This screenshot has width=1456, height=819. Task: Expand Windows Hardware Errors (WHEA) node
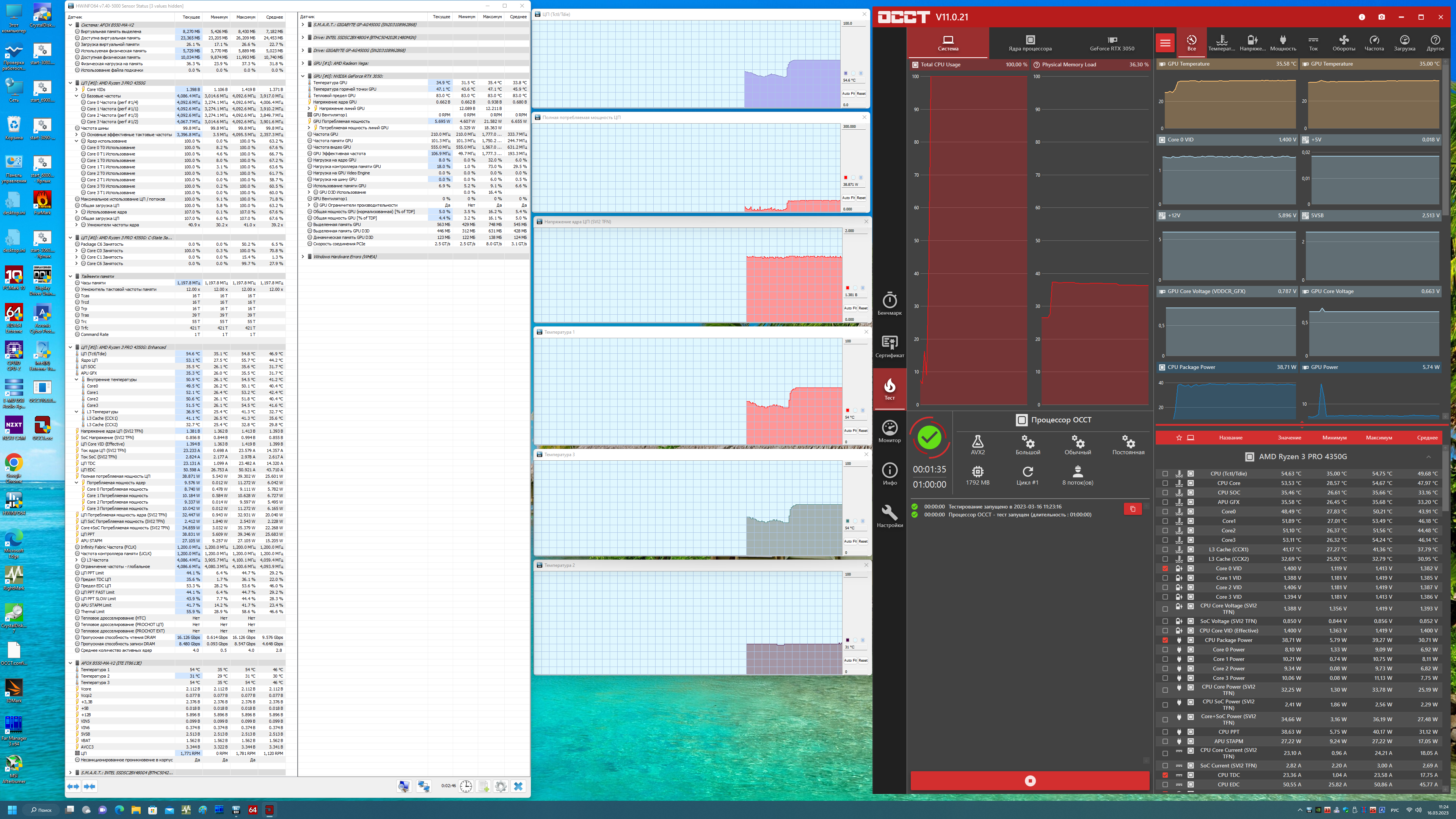[x=303, y=257]
